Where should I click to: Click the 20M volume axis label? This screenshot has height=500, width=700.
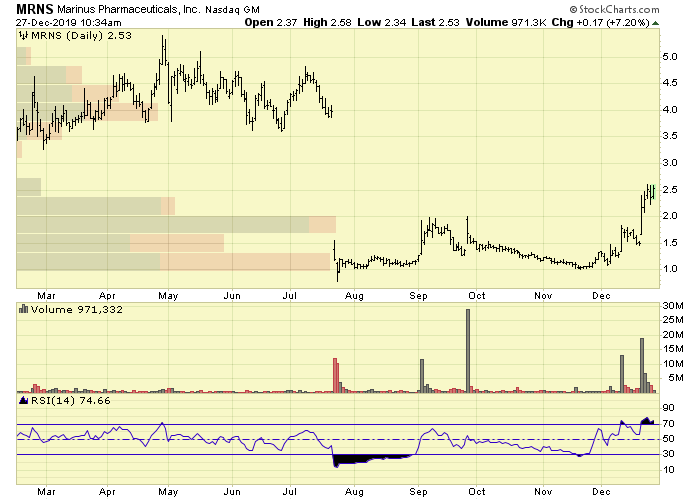tap(673, 335)
